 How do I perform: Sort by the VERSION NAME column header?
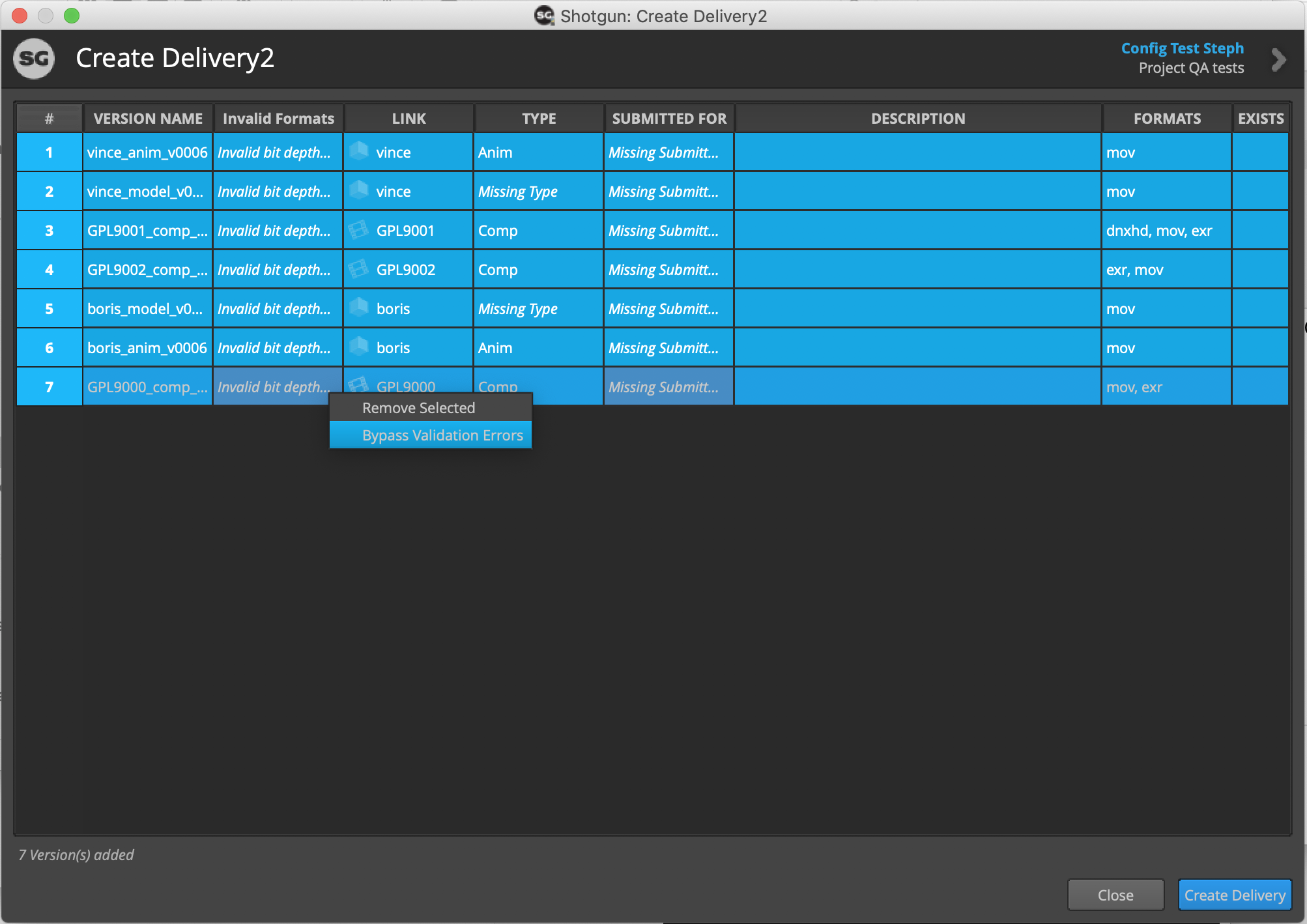148,119
